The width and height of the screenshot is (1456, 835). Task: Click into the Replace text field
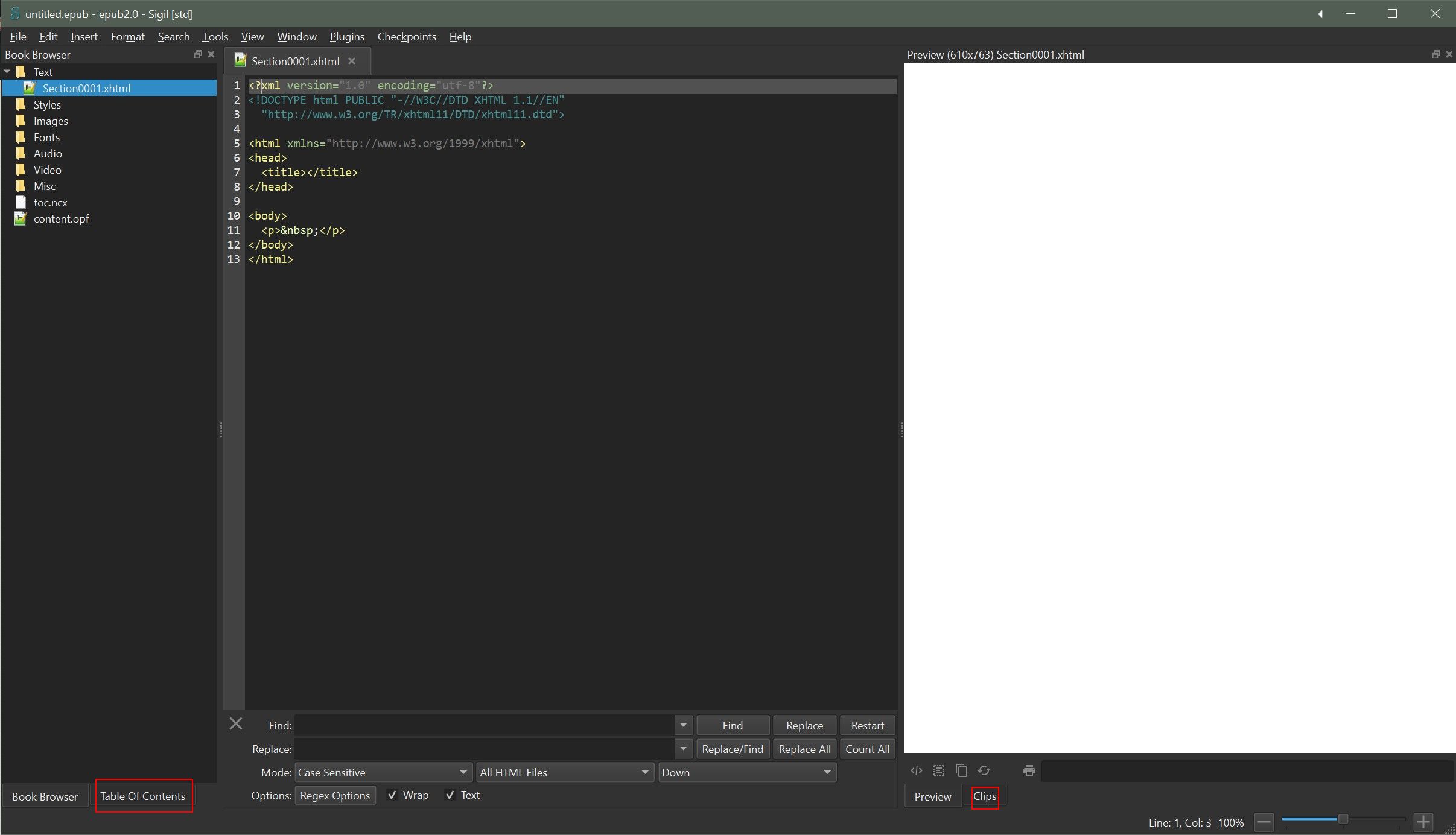click(485, 749)
